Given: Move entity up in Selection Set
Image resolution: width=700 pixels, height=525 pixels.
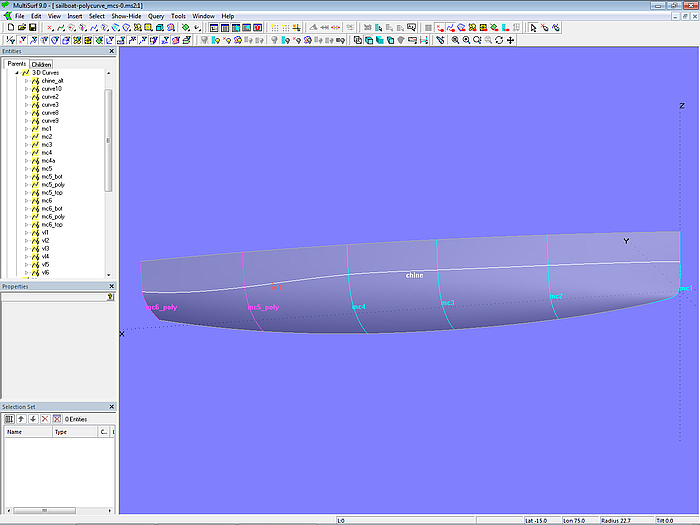Looking at the screenshot, I should [x=20, y=418].
